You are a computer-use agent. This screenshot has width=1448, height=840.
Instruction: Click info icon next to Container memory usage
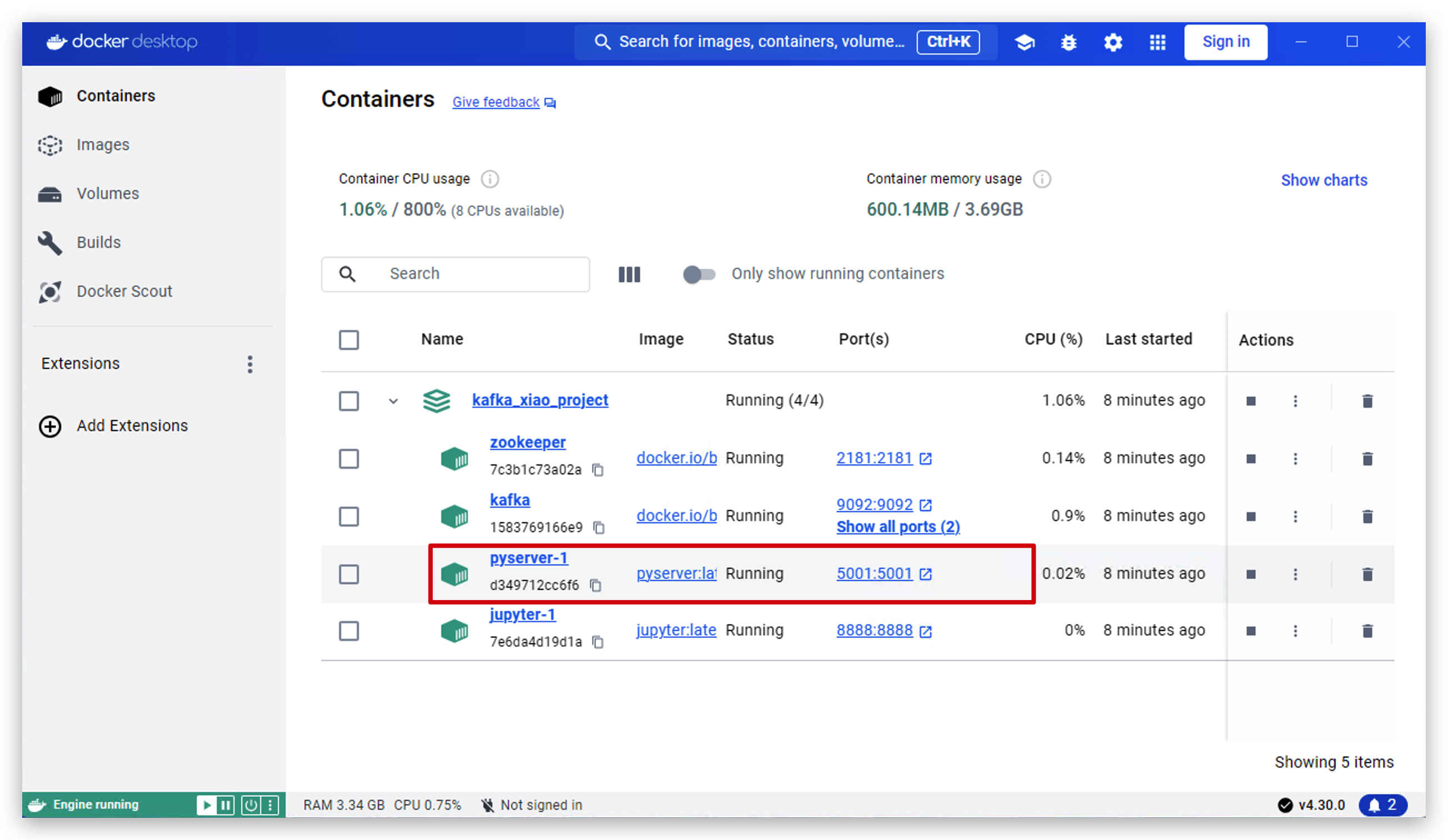pos(1042,179)
